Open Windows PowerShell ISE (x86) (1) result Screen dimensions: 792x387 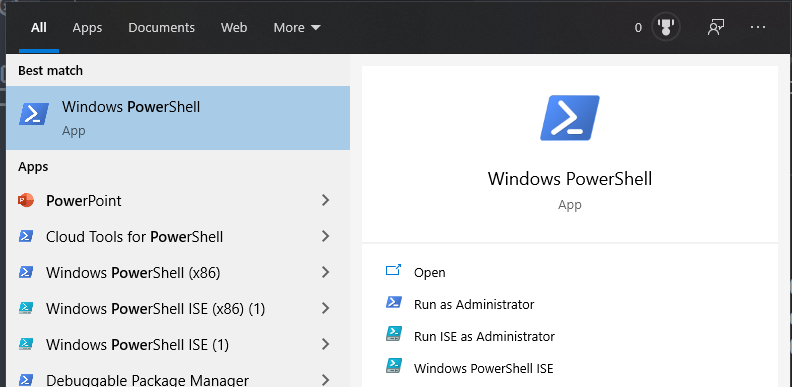[178, 308]
